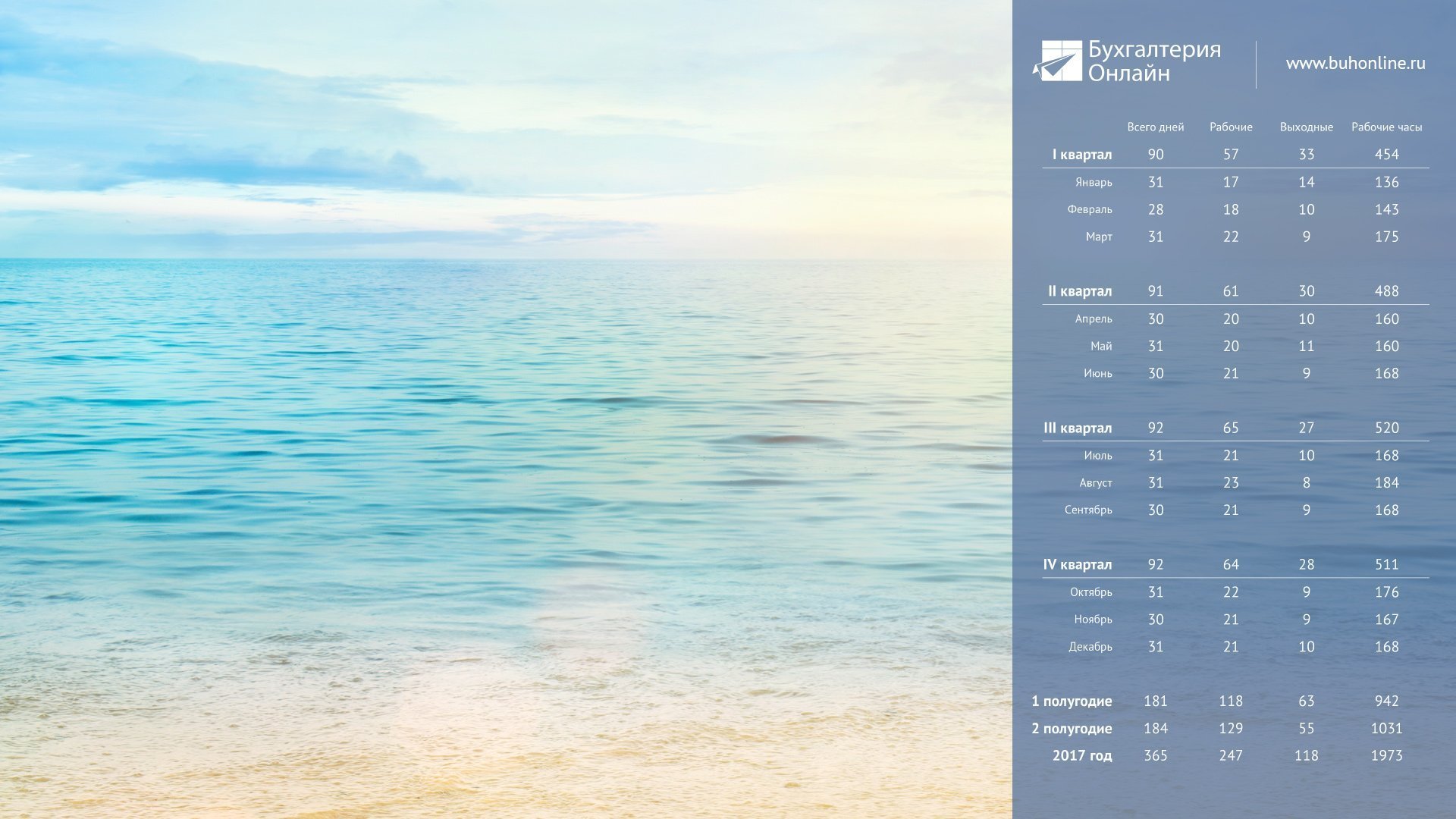This screenshot has height=819, width=1456.
Task: Click the 1973 yearly working hours value
Action: [x=1386, y=756]
